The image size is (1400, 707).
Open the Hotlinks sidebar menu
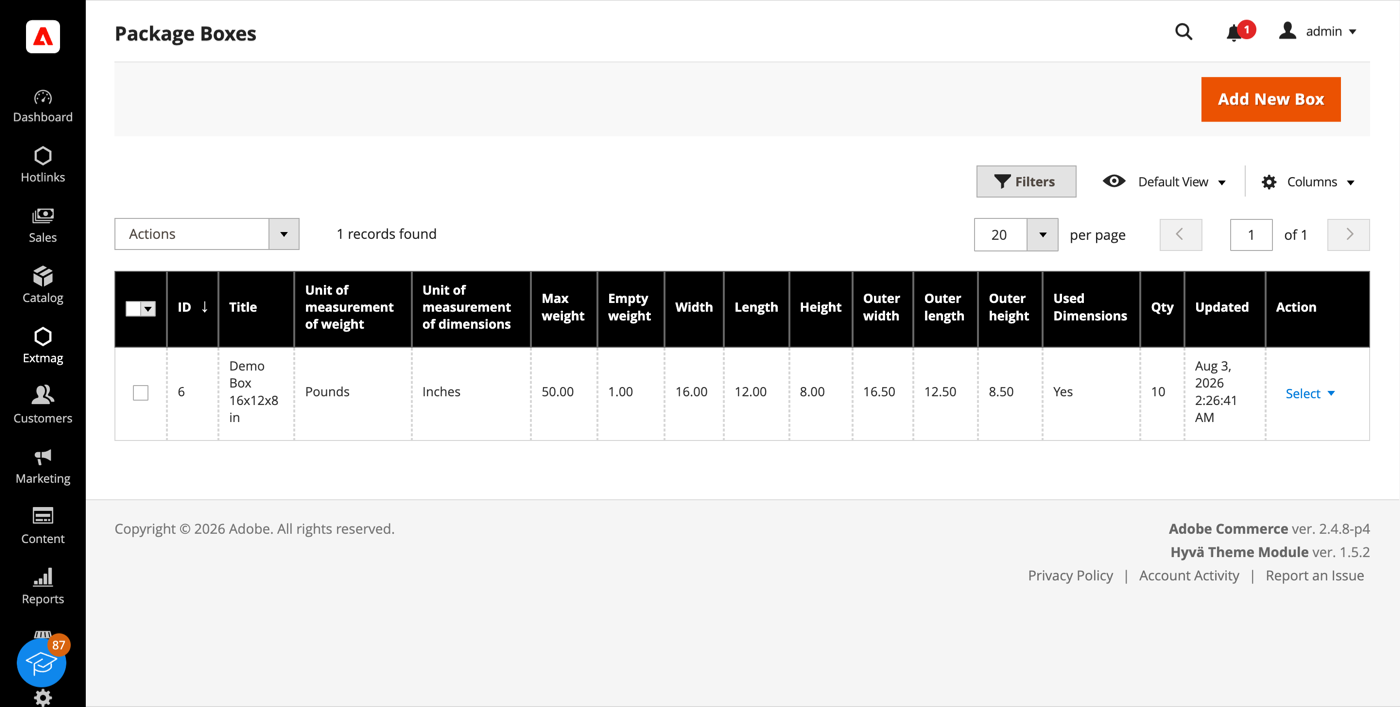(x=43, y=166)
